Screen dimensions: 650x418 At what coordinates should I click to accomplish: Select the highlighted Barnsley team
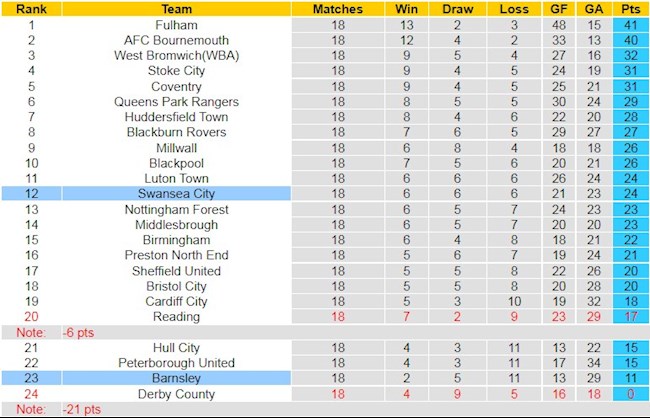pos(177,378)
